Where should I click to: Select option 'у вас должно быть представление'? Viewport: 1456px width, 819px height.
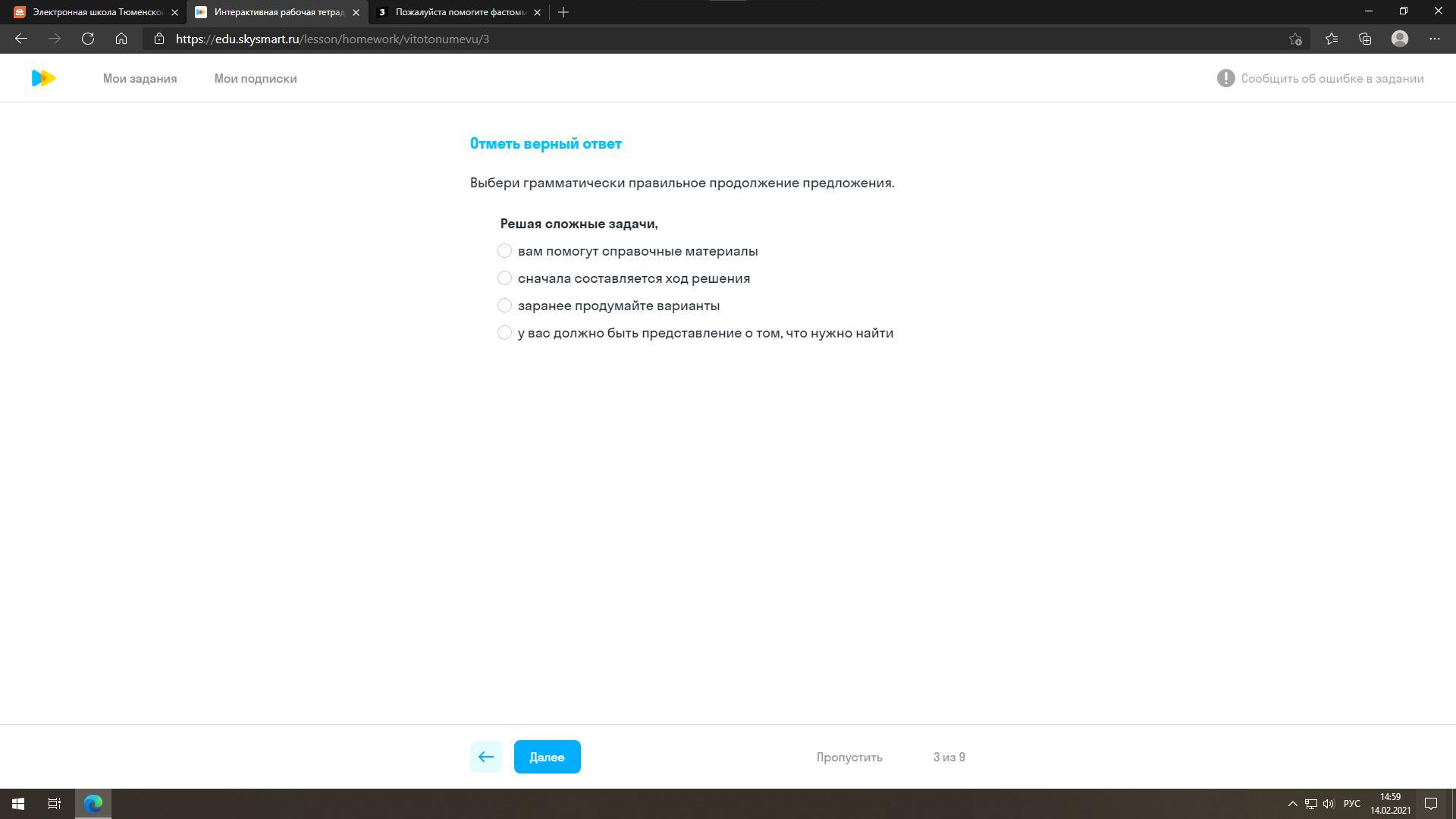(504, 333)
